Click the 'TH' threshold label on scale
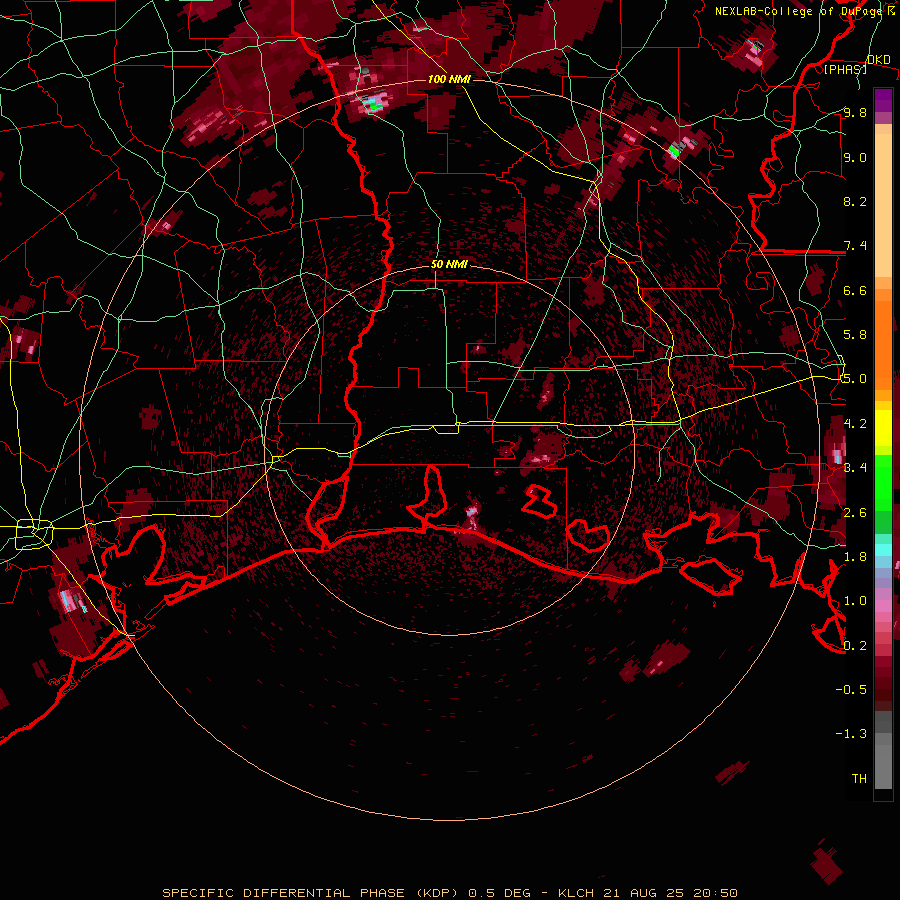Image resolution: width=900 pixels, height=900 pixels. click(859, 779)
